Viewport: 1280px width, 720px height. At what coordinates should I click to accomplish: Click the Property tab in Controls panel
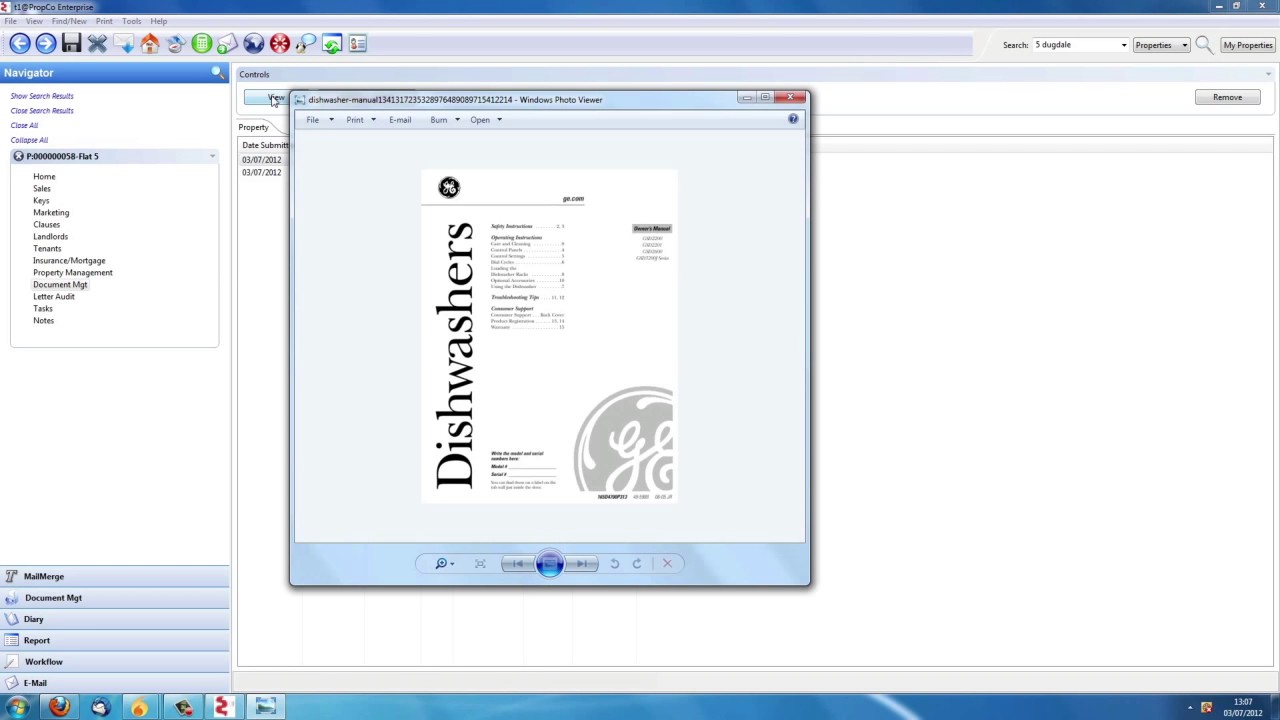pyautogui.click(x=253, y=127)
